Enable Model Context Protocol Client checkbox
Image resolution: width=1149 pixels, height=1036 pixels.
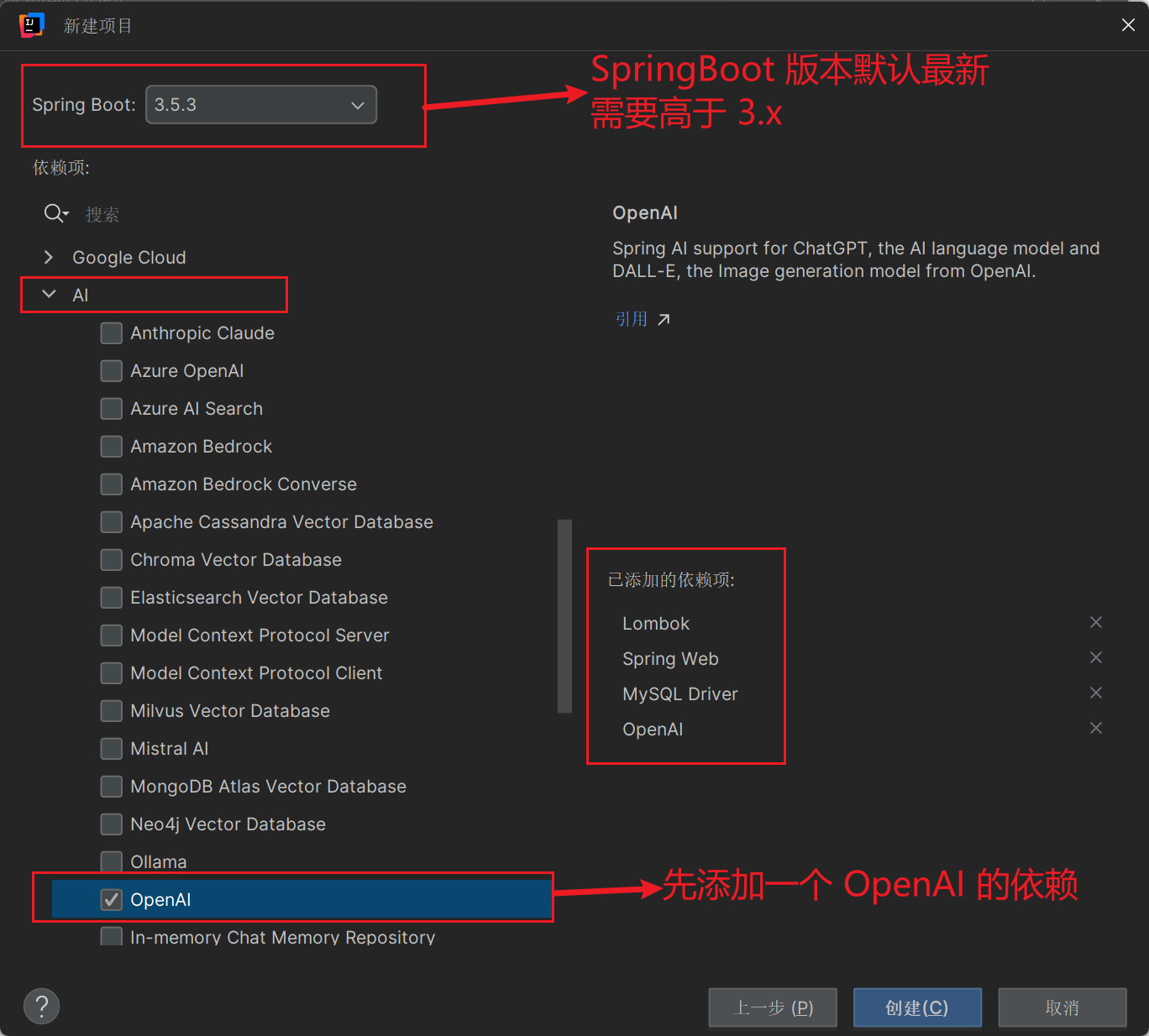pos(111,673)
